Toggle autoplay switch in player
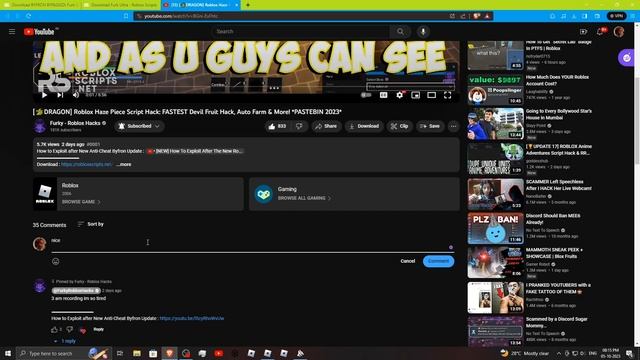 [366, 95]
